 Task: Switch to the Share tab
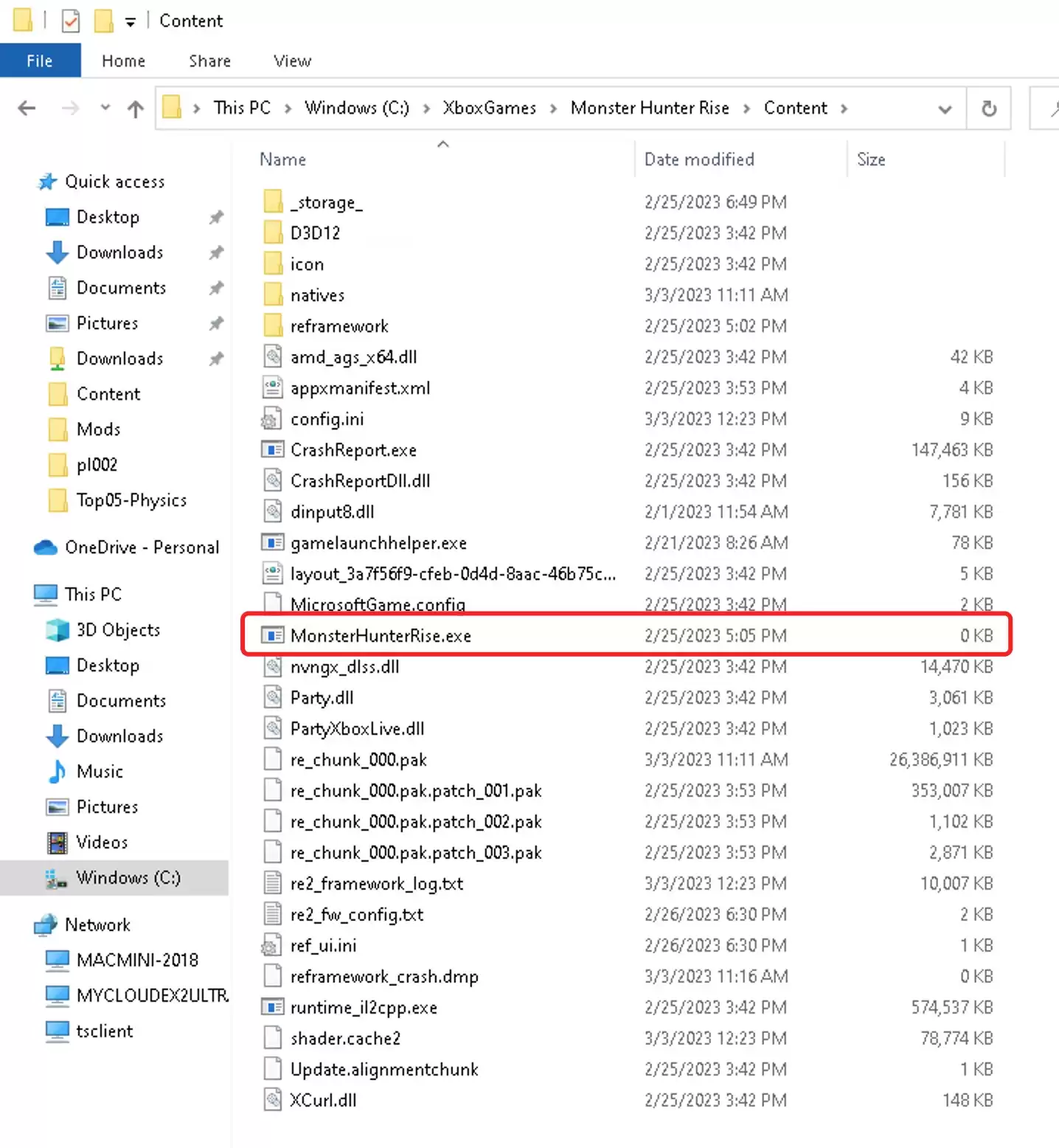click(x=209, y=60)
